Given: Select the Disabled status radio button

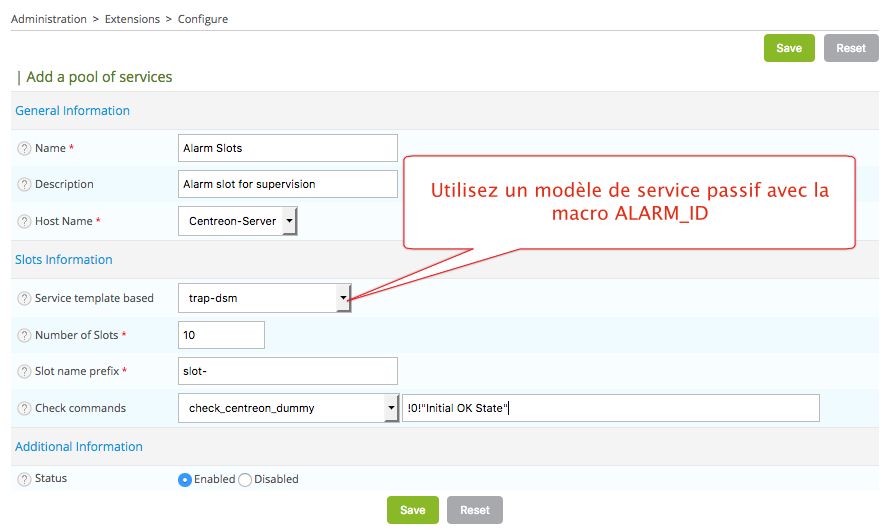Looking at the screenshot, I should [245, 480].
